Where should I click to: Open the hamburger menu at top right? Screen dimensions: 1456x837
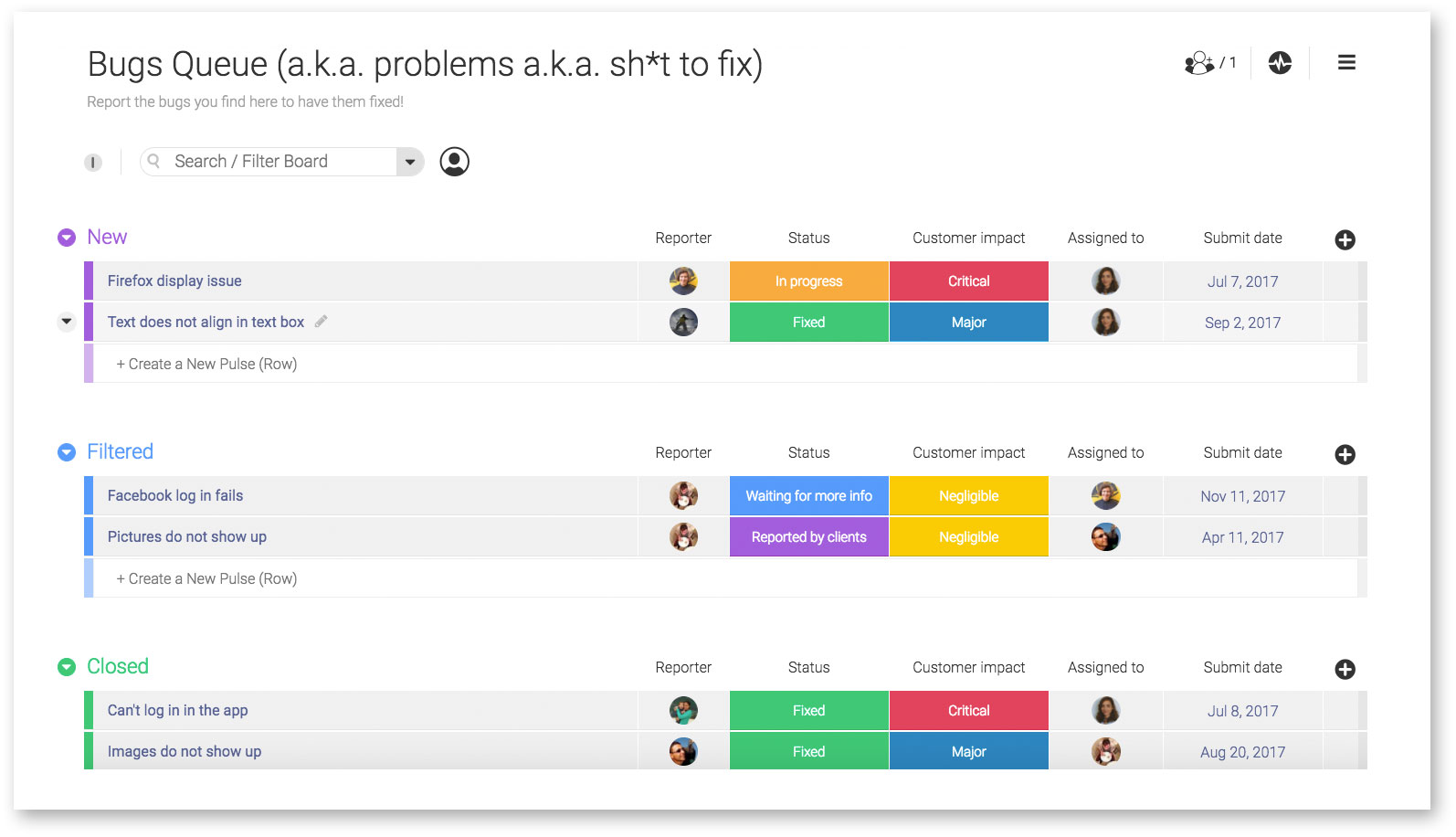coord(1346,63)
